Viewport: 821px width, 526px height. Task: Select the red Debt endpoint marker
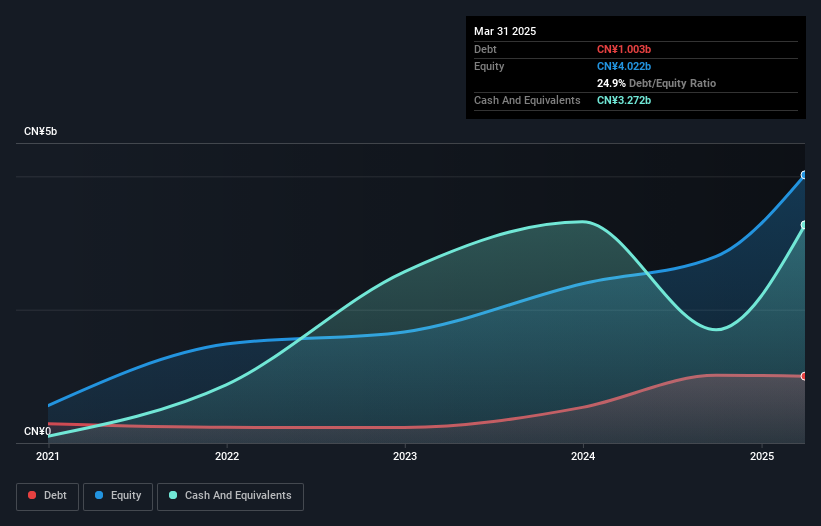click(804, 376)
